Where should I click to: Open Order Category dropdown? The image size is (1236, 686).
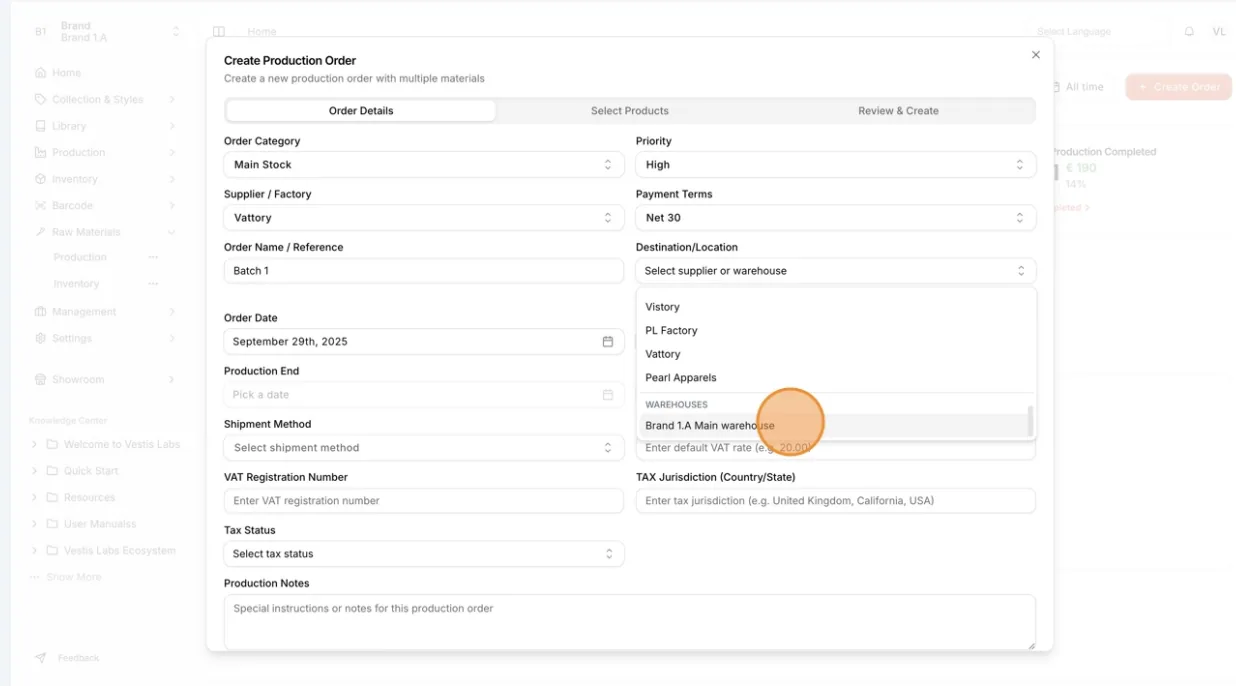click(424, 165)
